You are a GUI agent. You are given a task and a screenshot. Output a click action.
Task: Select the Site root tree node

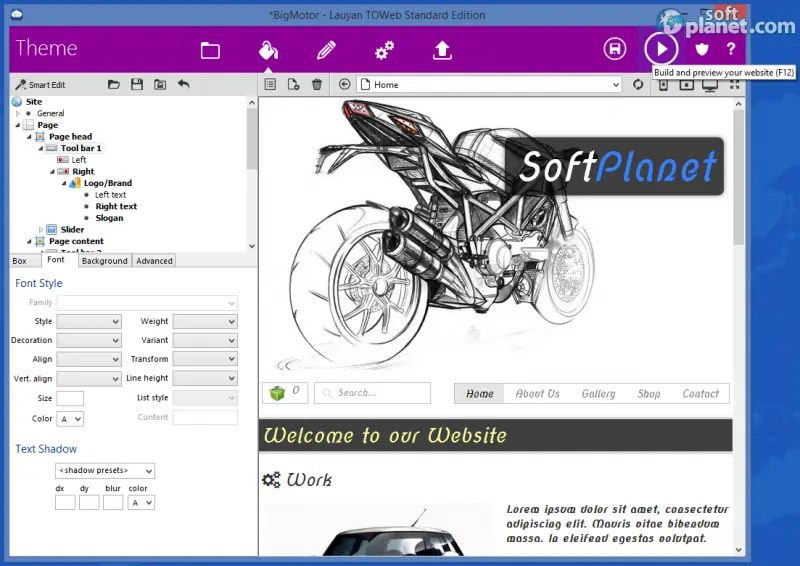(x=34, y=102)
